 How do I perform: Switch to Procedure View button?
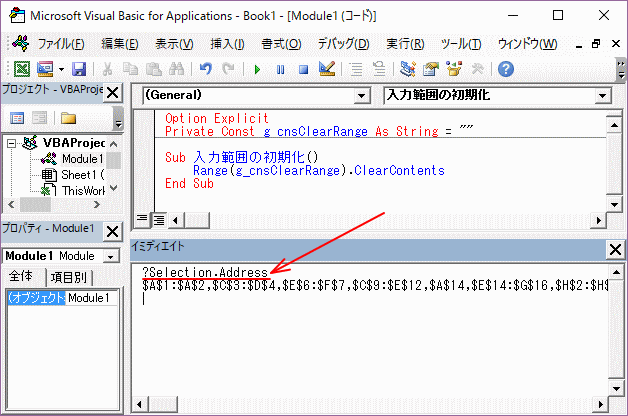click(x=141, y=220)
